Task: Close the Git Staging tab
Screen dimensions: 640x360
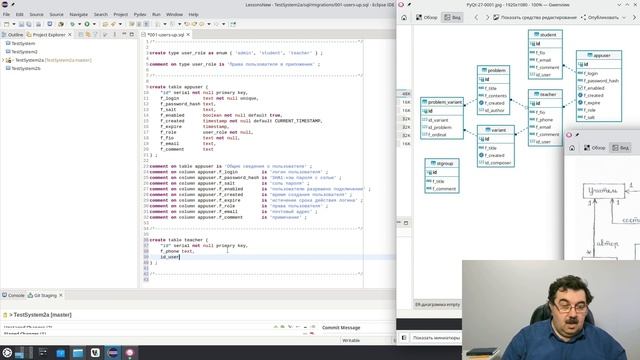Action: [61, 295]
